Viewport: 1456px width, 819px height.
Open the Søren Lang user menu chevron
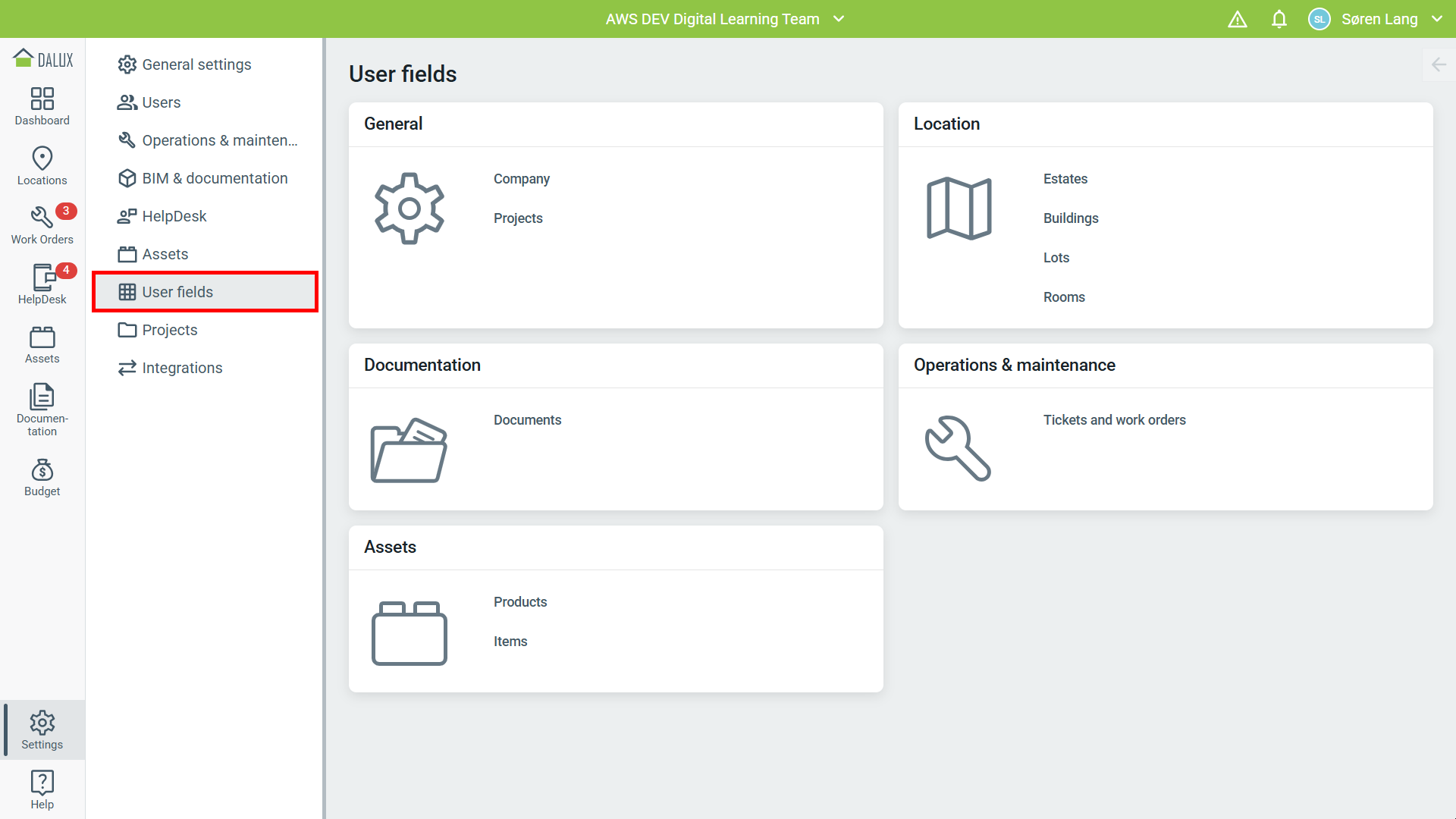pos(1437,19)
